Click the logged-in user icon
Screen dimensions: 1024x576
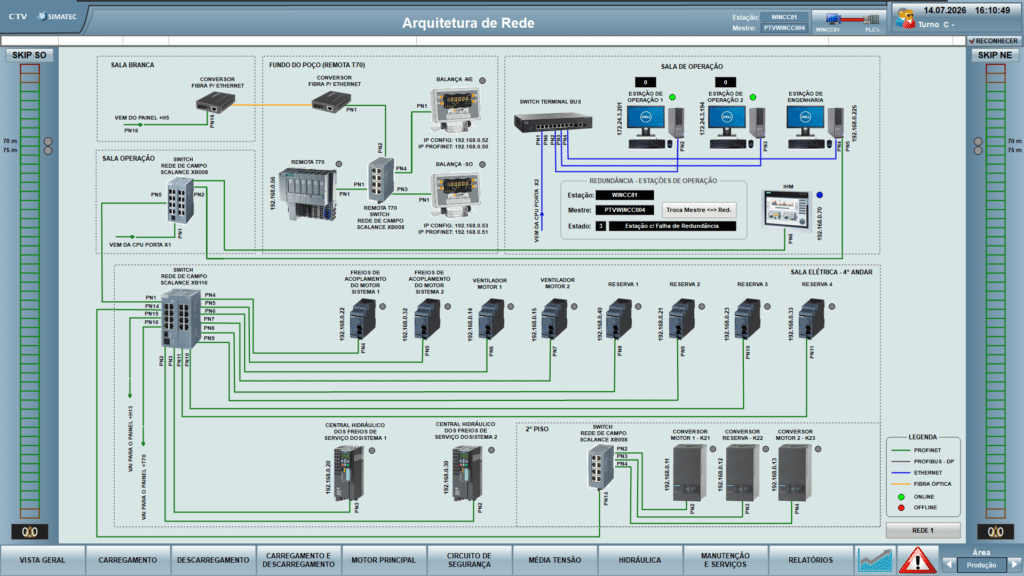(x=905, y=18)
